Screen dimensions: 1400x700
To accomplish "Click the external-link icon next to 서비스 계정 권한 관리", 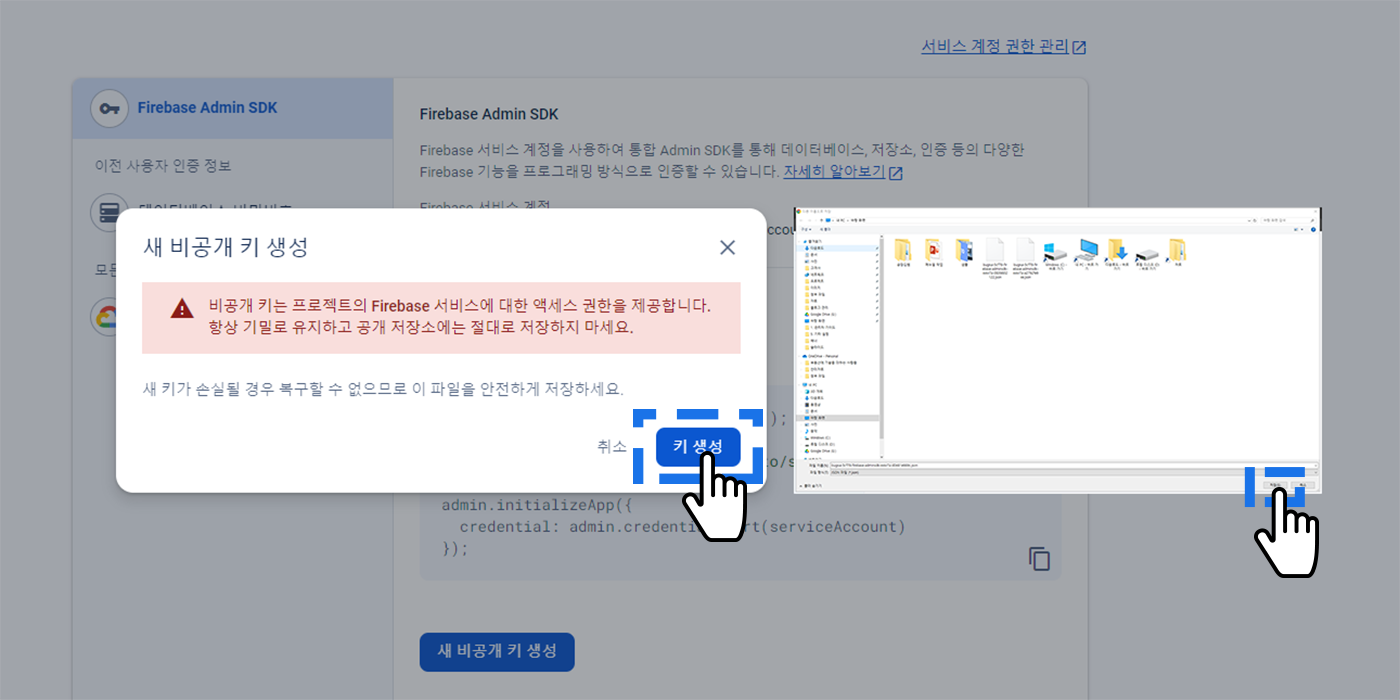I will coord(1079,47).
